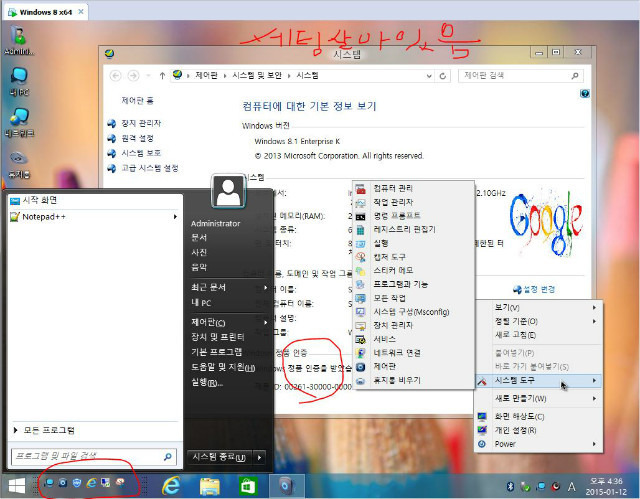
Task: Open 모든 작업 from the submenu
Action: click(x=413, y=298)
